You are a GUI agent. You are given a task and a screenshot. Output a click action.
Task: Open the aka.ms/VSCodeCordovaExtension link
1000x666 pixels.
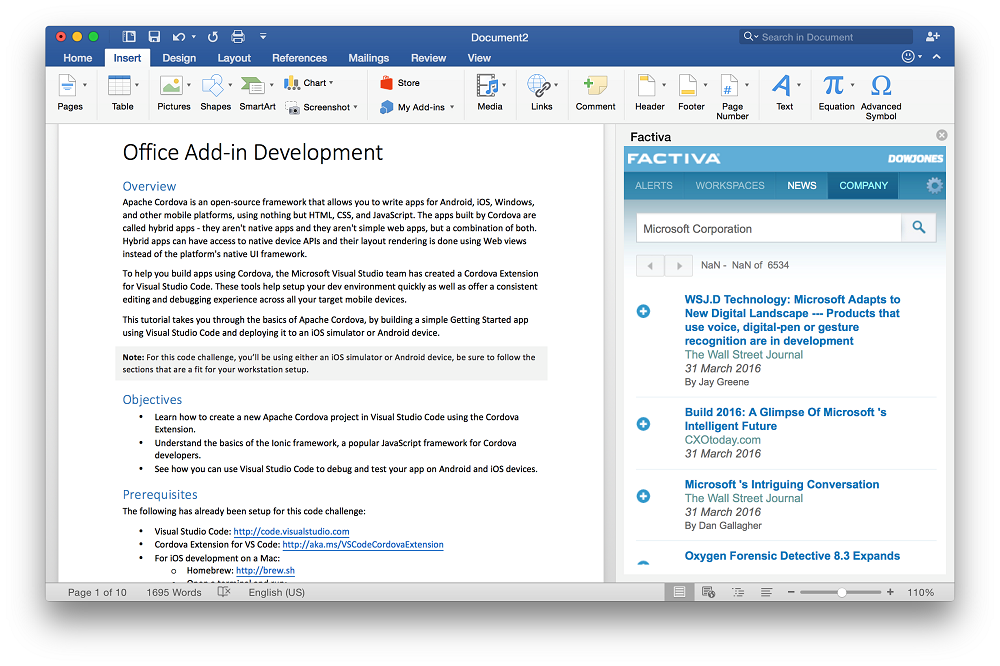[363, 545]
